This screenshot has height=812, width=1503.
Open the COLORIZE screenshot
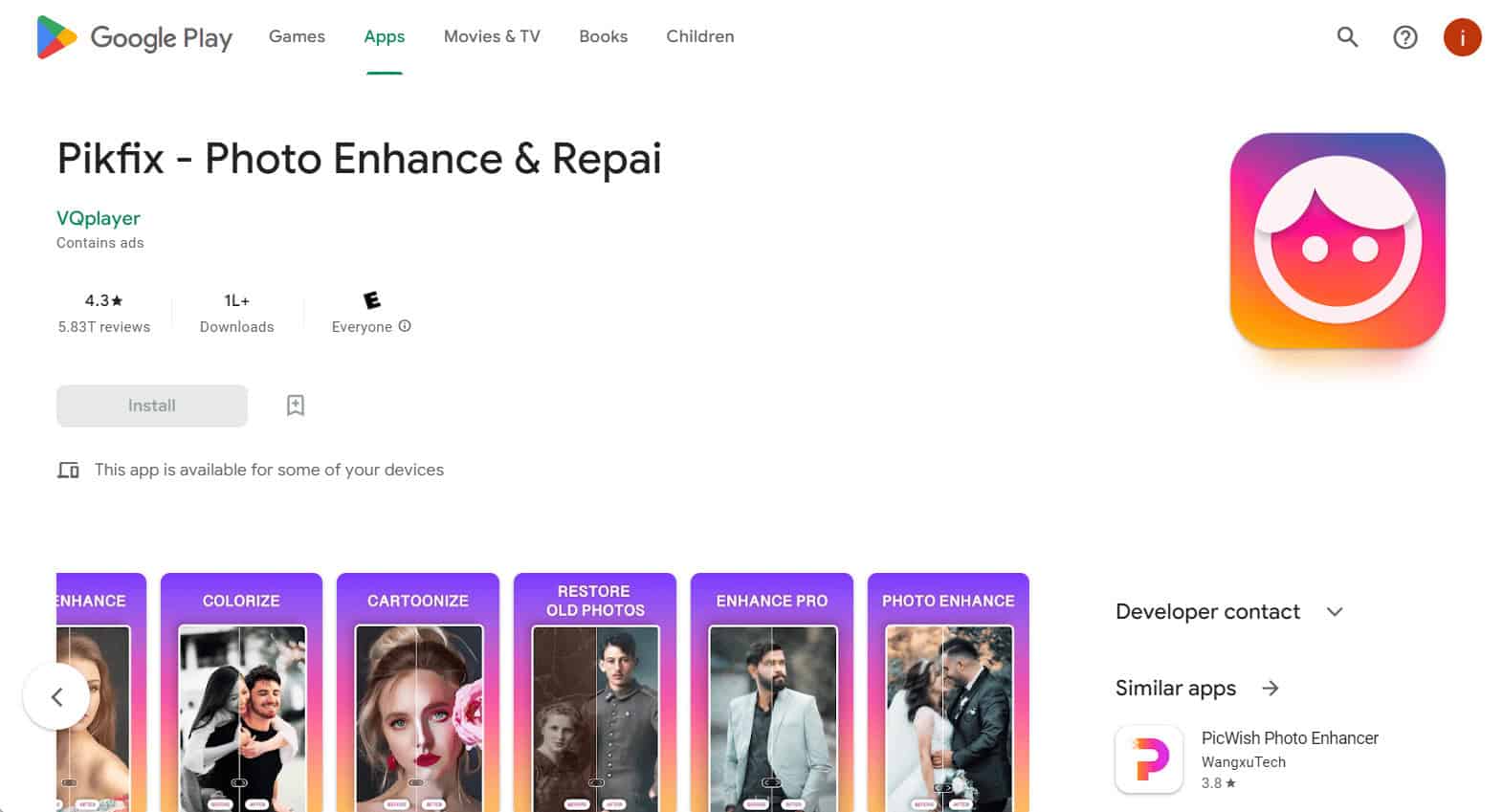(241, 692)
